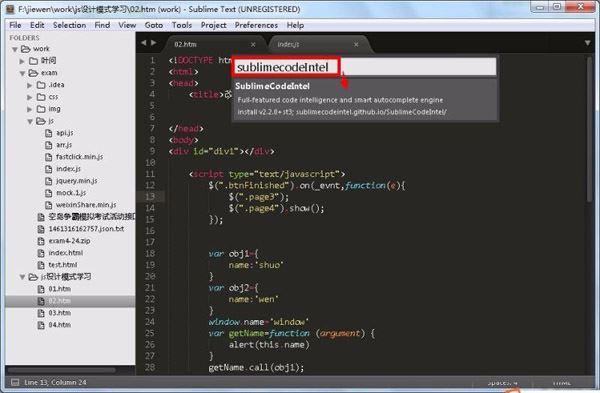Select 02.htm in the sidebar
This screenshot has width=600, height=393.
(x=59, y=301)
